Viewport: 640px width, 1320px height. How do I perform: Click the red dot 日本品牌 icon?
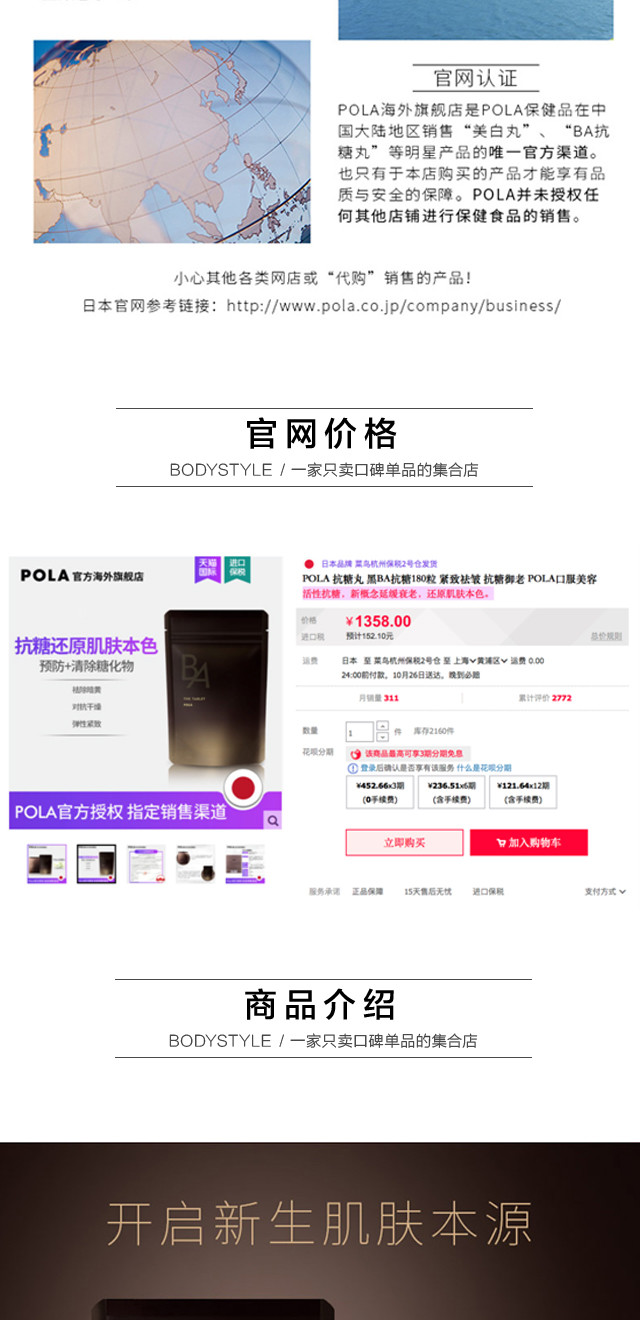tap(309, 565)
